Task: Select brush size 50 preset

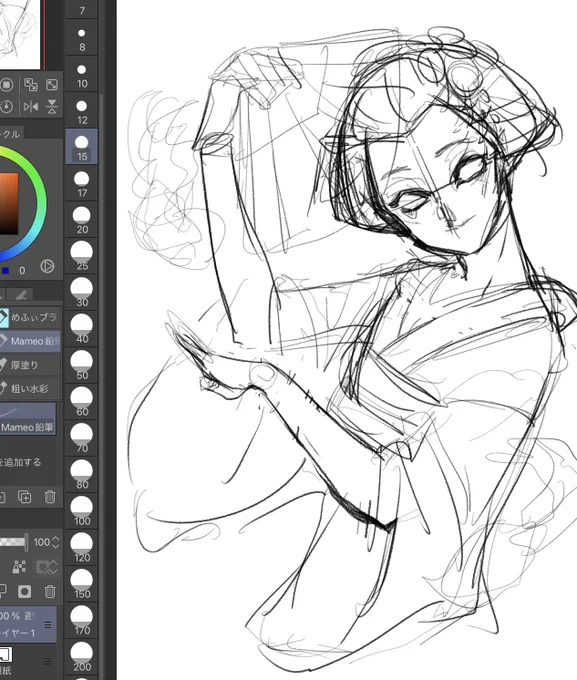Action: [x=82, y=366]
